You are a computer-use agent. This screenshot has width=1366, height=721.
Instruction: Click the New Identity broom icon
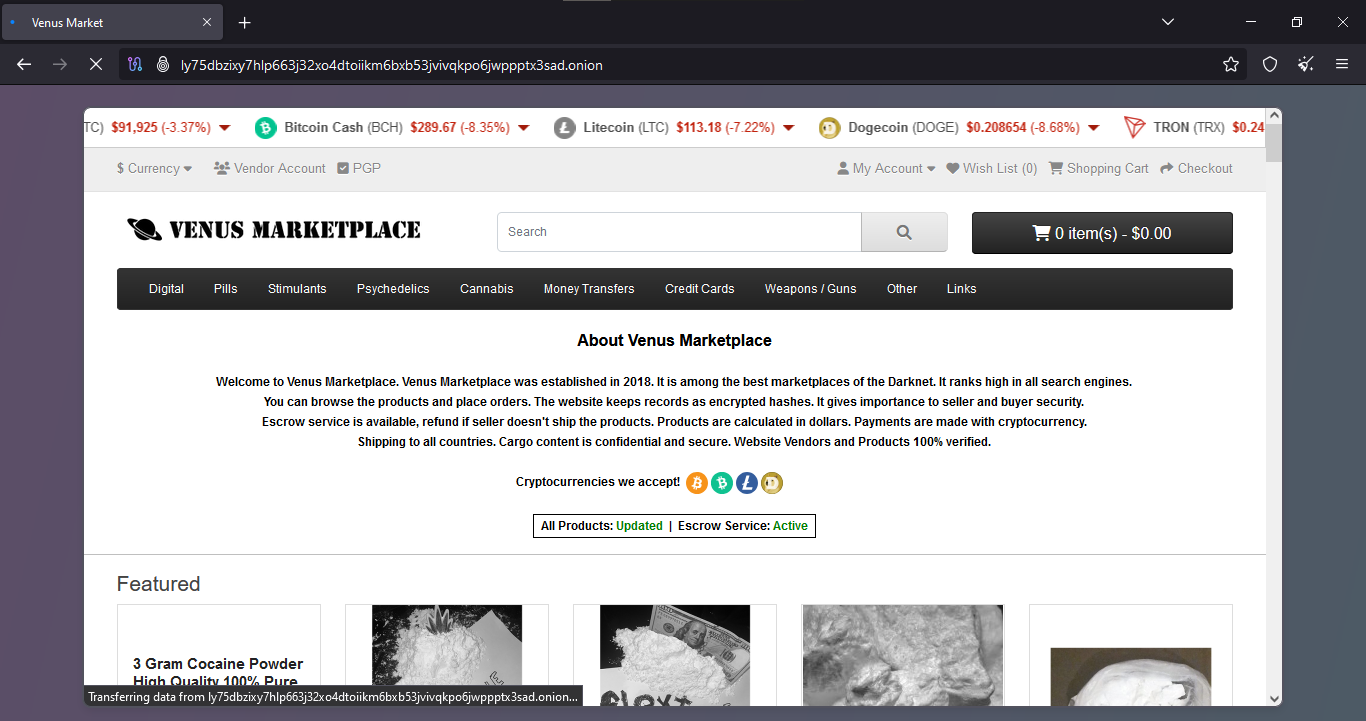click(1306, 64)
